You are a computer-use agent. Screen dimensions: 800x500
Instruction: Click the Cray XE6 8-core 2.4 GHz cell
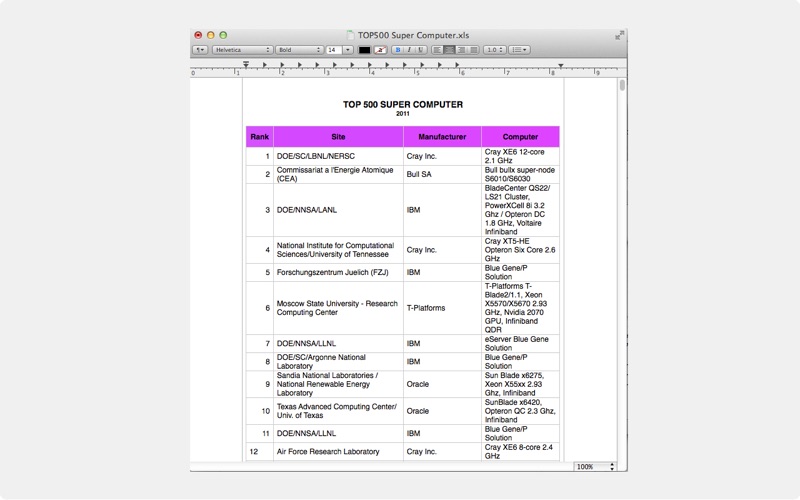tap(520, 452)
